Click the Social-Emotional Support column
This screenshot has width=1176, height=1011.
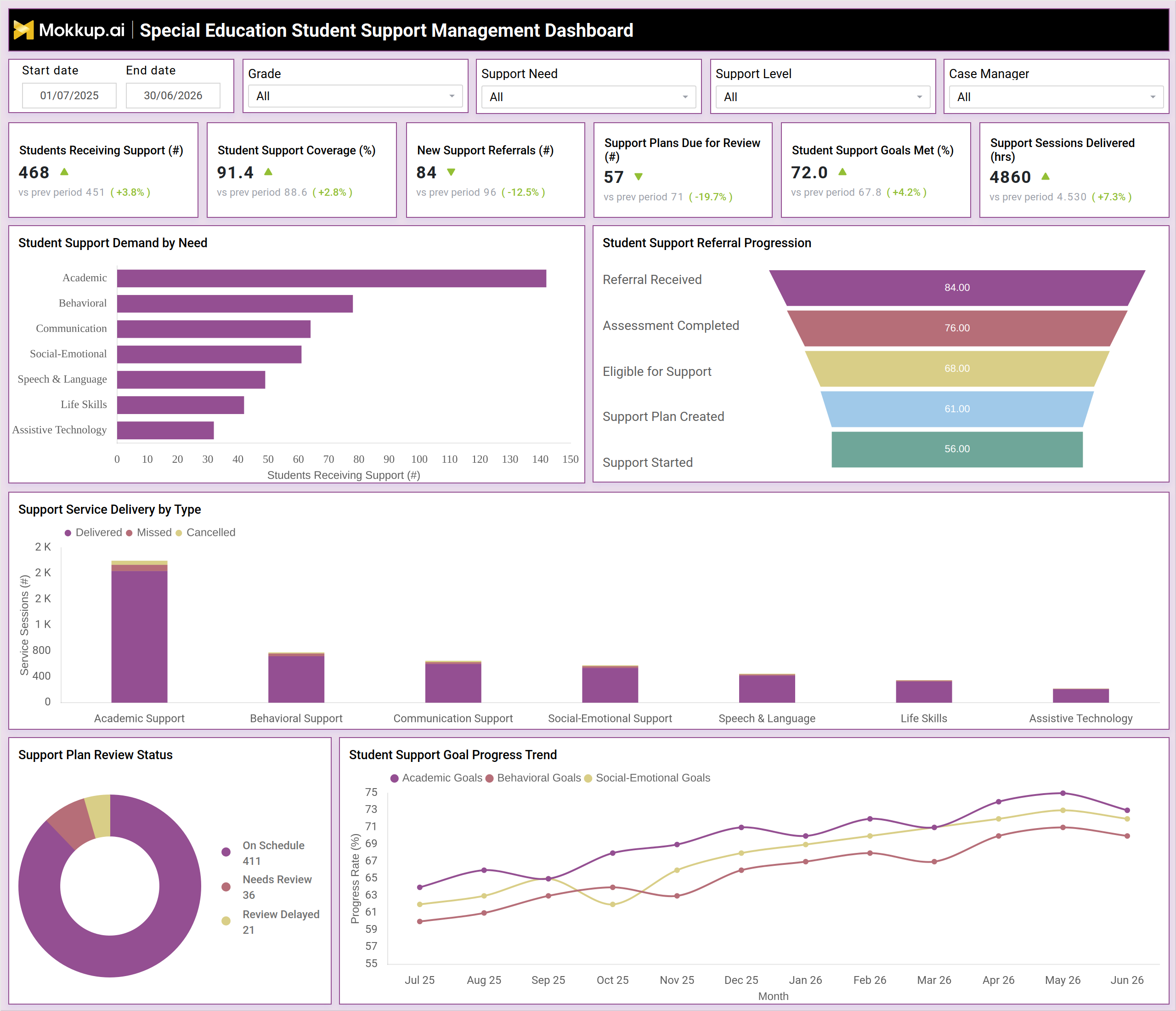(610, 684)
